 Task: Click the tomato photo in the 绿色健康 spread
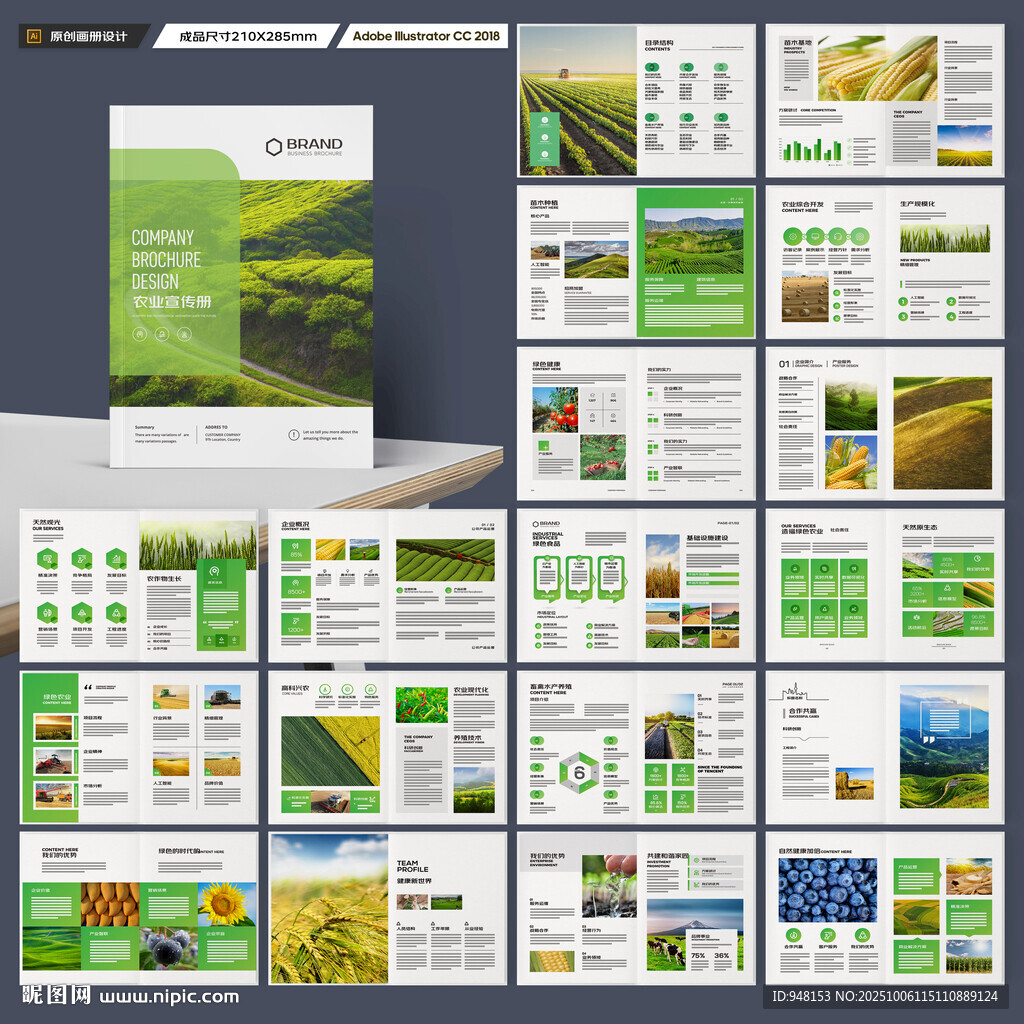pyautogui.click(x=555, y=409)
